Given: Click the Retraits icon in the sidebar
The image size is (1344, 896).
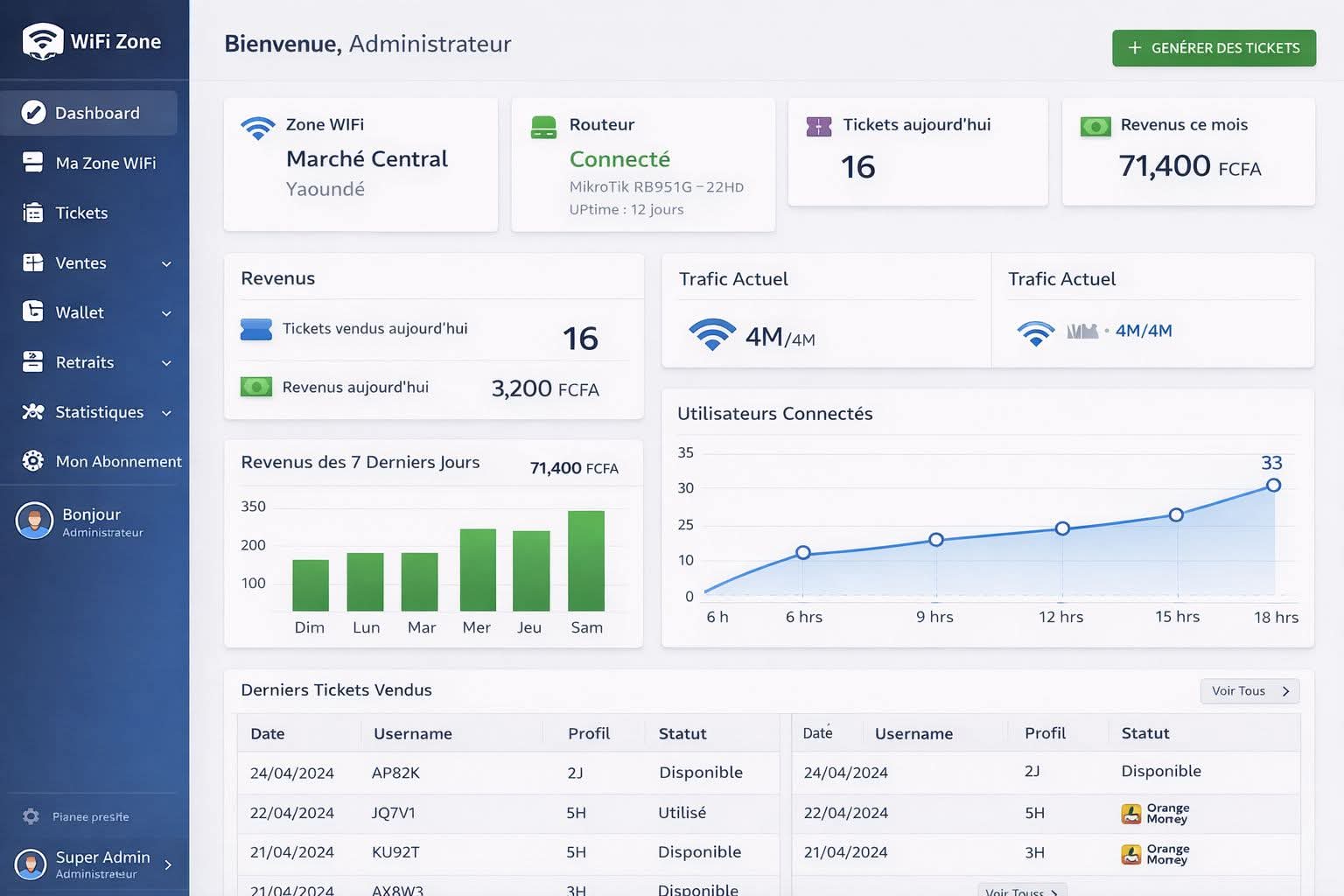Looking at the screenshot, I should pos(31,362).
